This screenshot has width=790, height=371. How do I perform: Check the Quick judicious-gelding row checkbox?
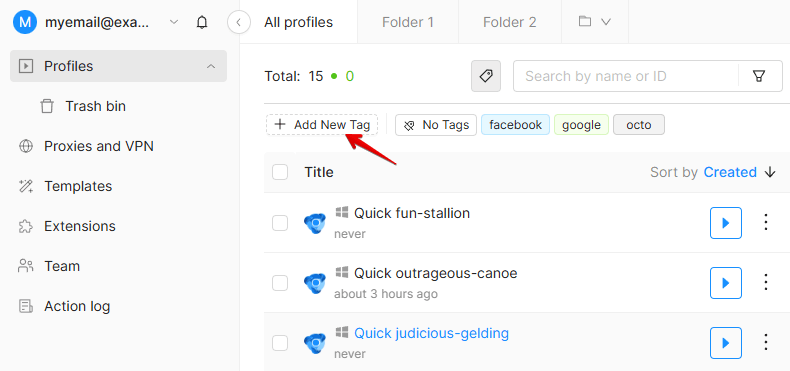(280, 343)
